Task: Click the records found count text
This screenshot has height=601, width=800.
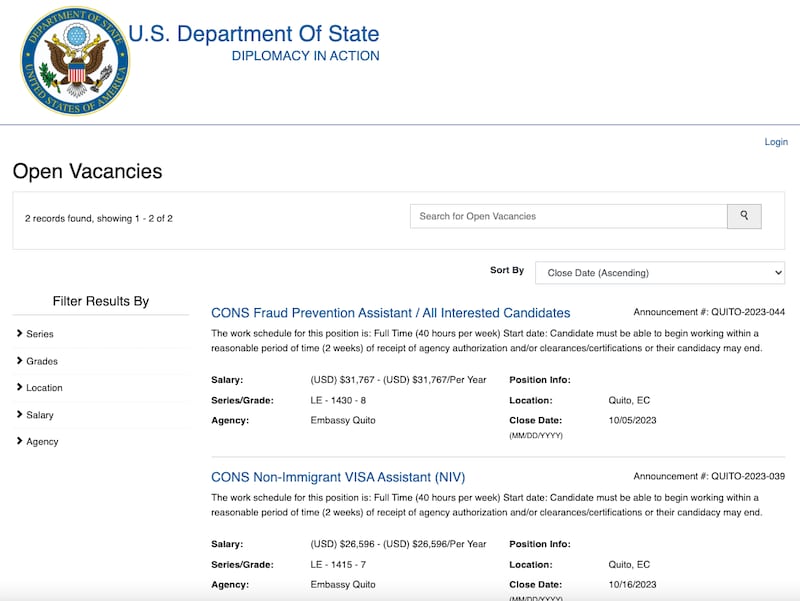Action: 99,218
